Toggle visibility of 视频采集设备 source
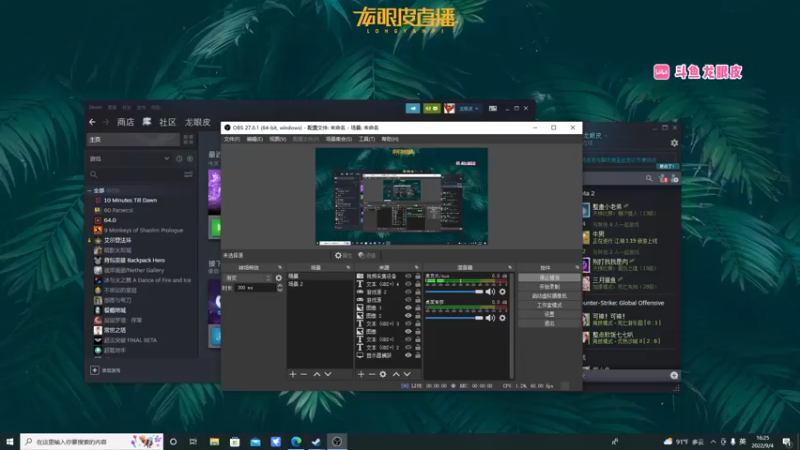The image size is (800, 450). point(408,276)
